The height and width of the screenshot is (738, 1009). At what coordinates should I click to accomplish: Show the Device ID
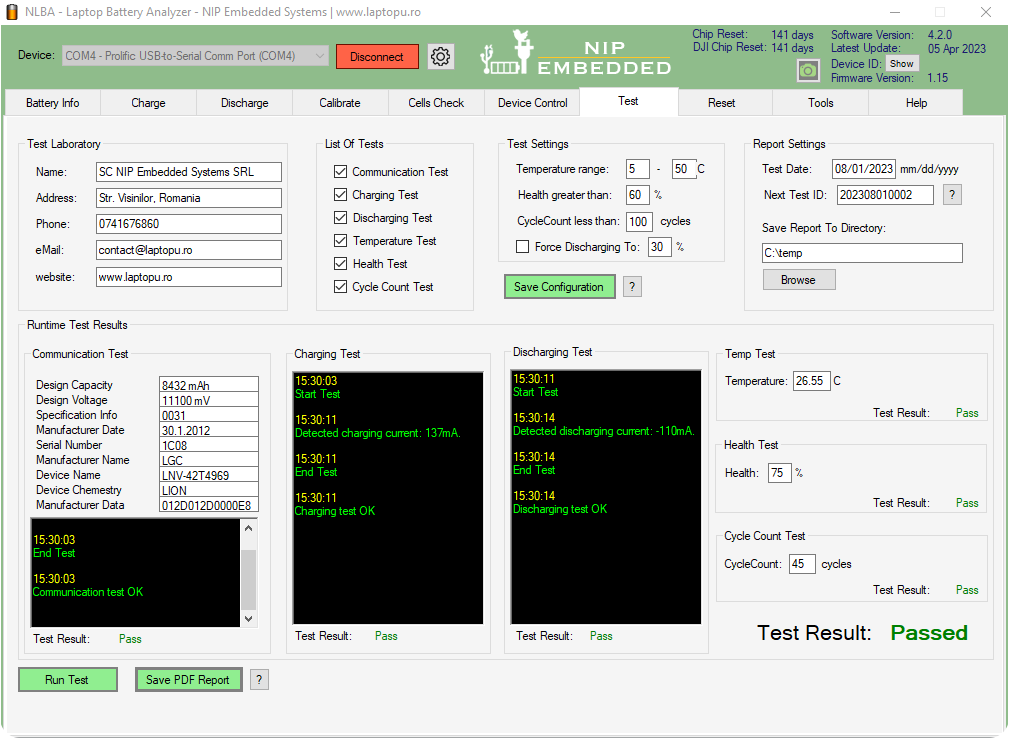tap(902, 64)
